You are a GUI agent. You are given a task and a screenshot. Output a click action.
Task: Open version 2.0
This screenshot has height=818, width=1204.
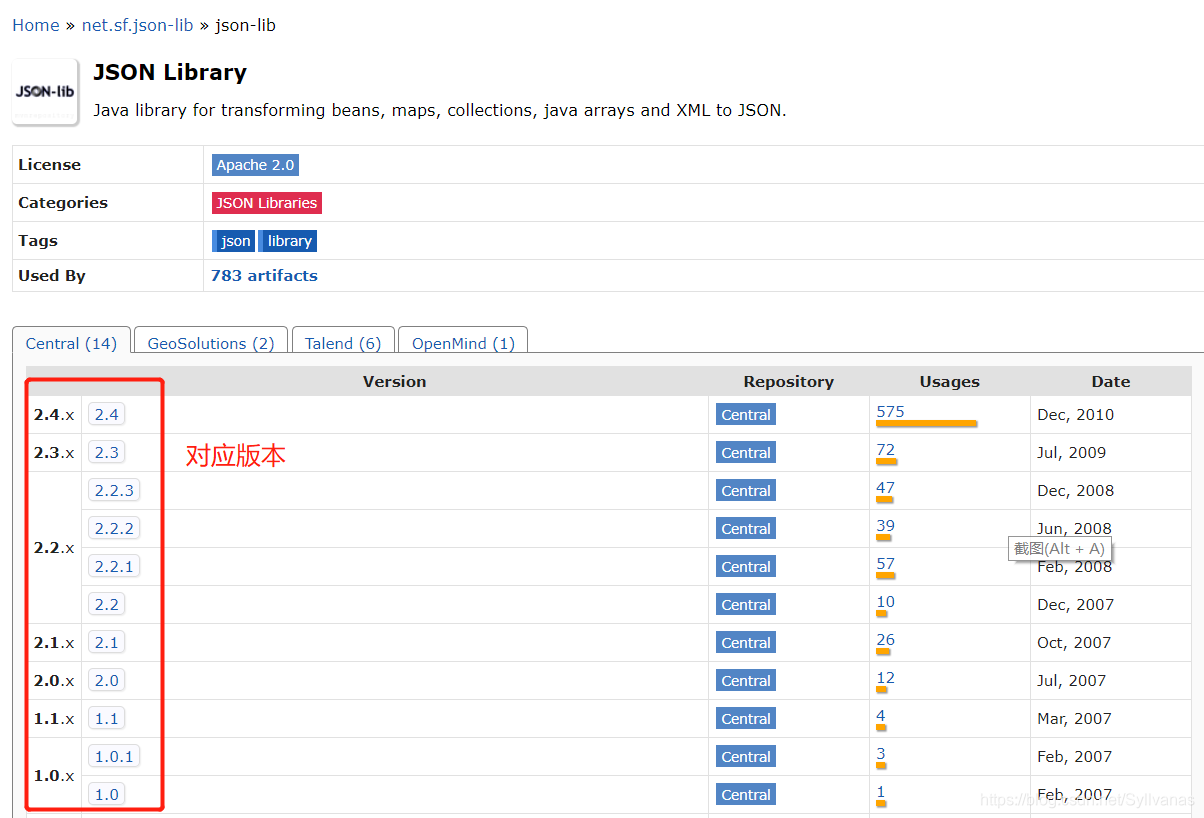(106, 680)
